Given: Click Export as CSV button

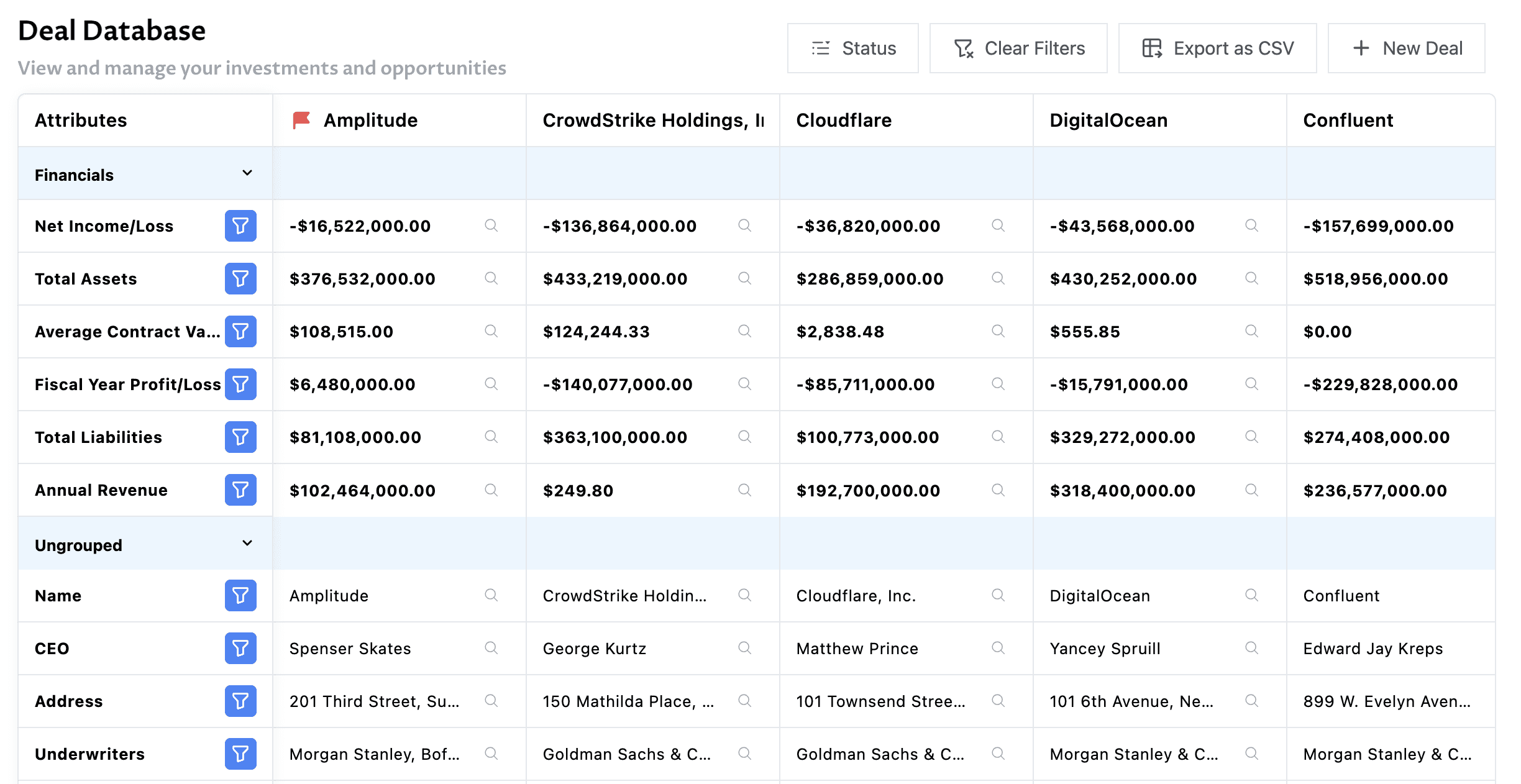Looking at the screenshot, I should [x=1217, y=48].
